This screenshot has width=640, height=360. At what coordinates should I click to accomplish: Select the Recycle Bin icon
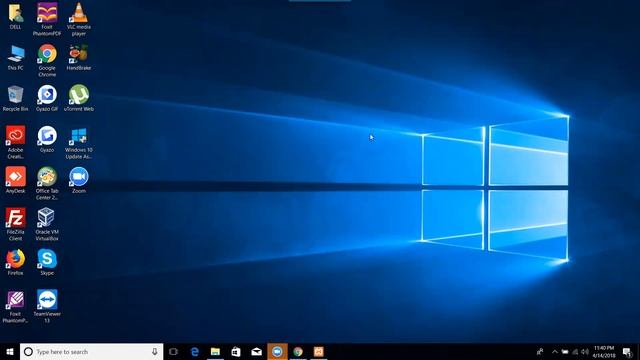pyautogui.click(x=16, y=98)
